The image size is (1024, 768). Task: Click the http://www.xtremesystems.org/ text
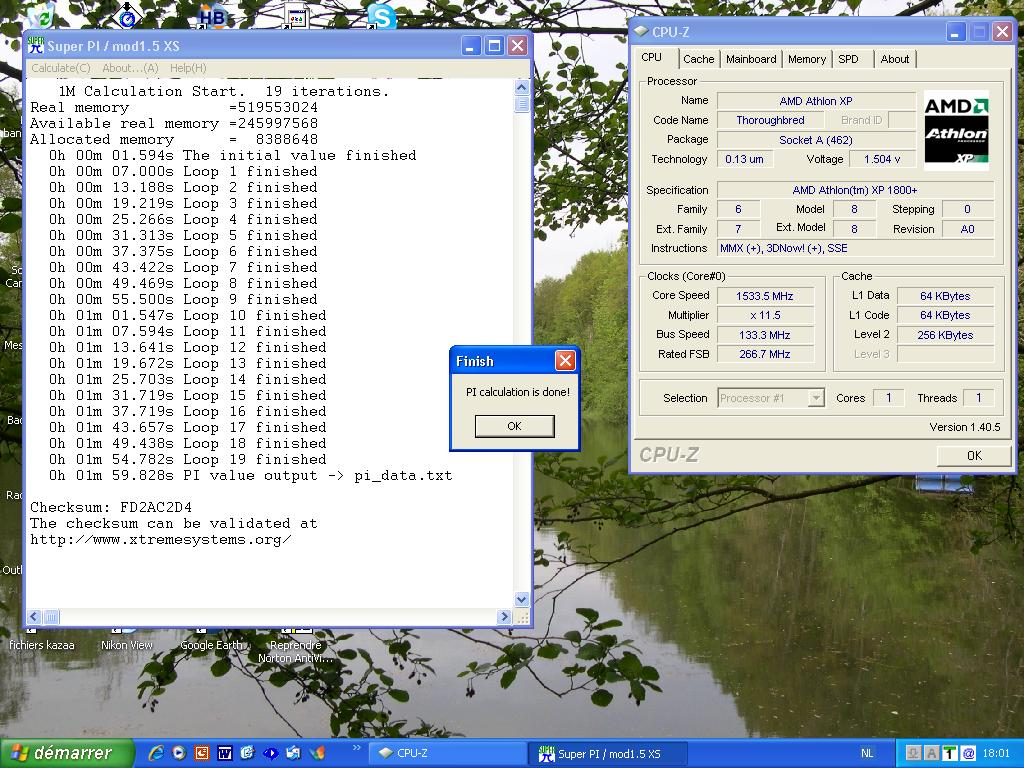coord(161,539)
